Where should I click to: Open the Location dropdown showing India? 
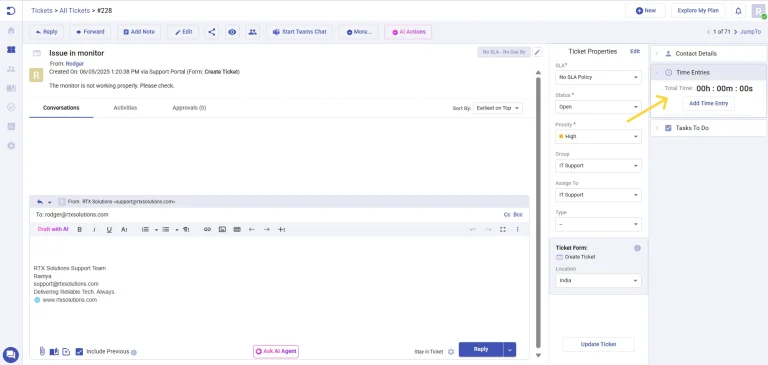point(598,281)
